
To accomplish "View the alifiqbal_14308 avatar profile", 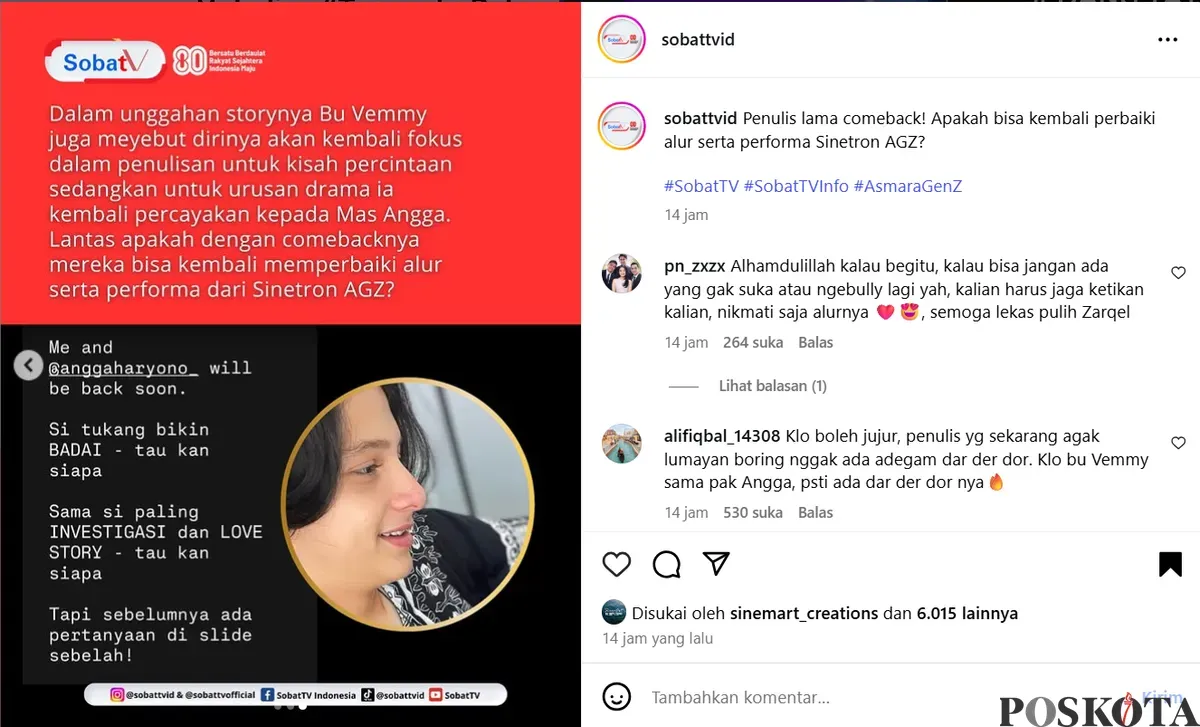I will click(622, 443).
